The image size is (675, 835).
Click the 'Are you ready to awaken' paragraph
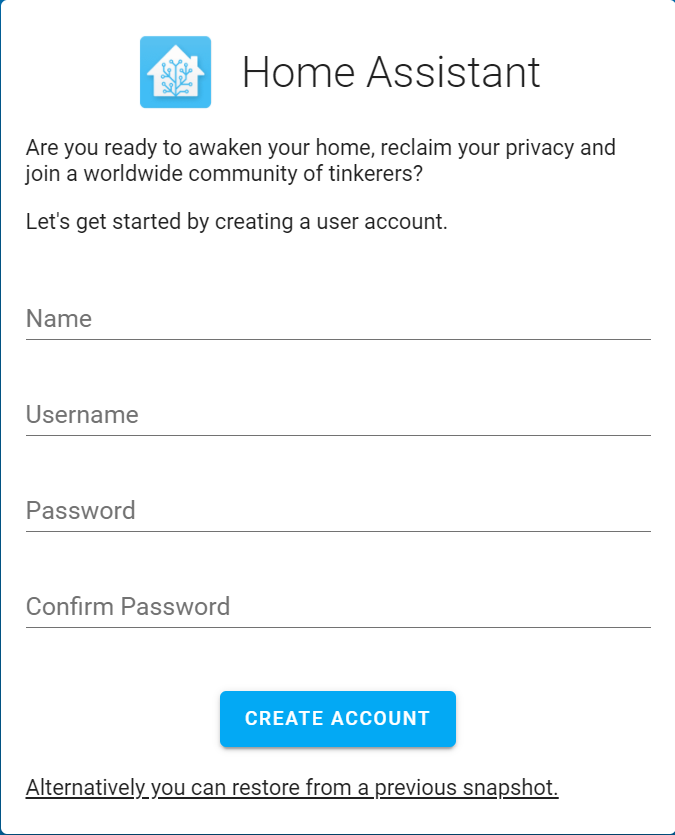tap(321, 149)
